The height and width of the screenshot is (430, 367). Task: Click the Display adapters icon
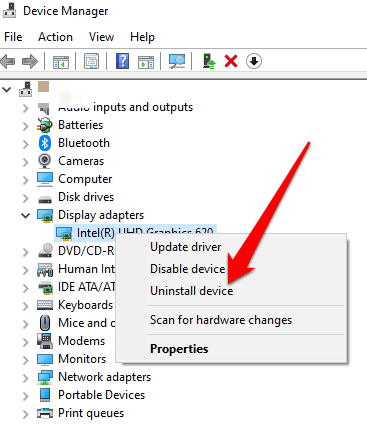pos(45,216)
